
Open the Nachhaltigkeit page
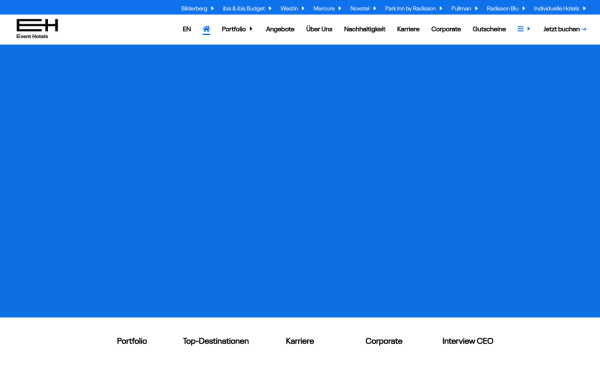(x=364, y=29)
